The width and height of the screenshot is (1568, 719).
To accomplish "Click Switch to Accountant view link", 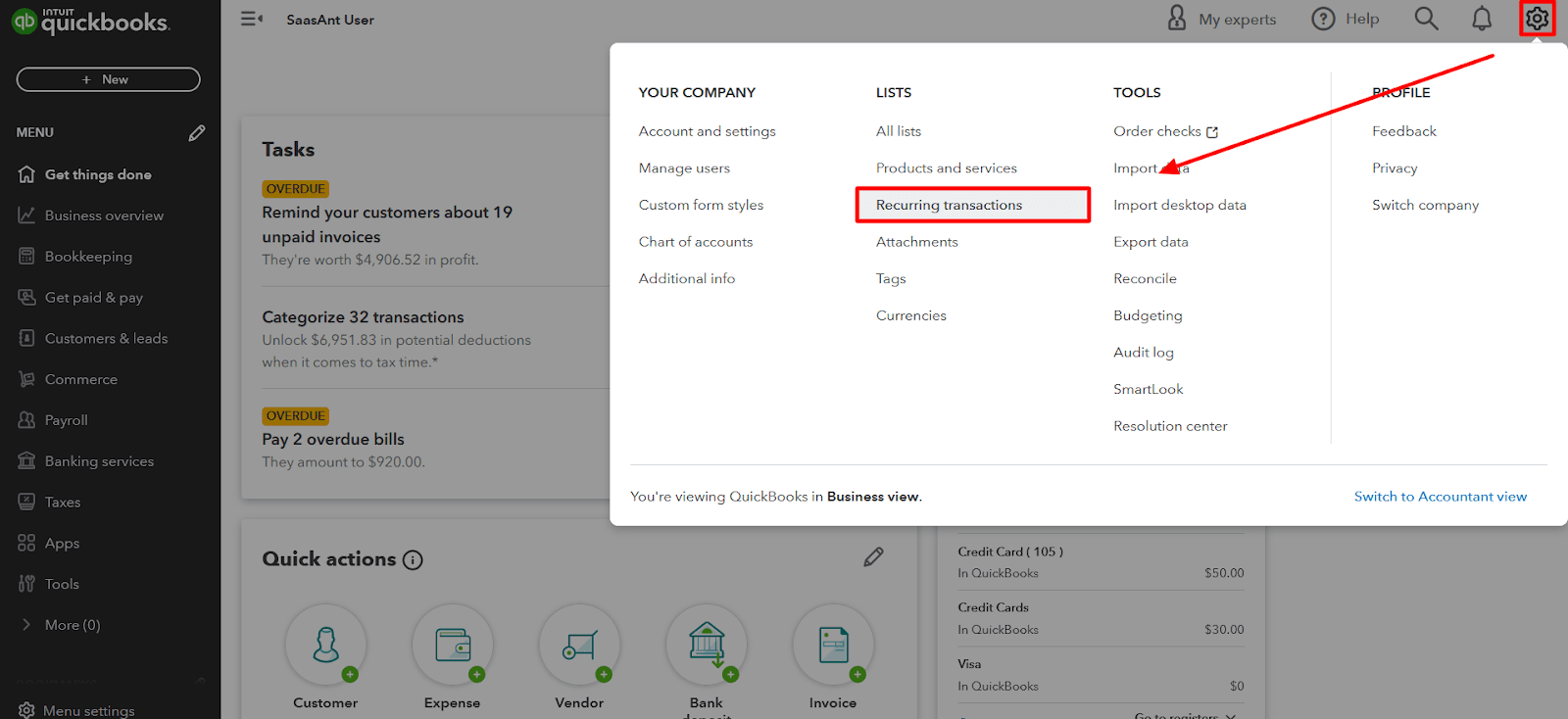I will tap(1441, 497).
